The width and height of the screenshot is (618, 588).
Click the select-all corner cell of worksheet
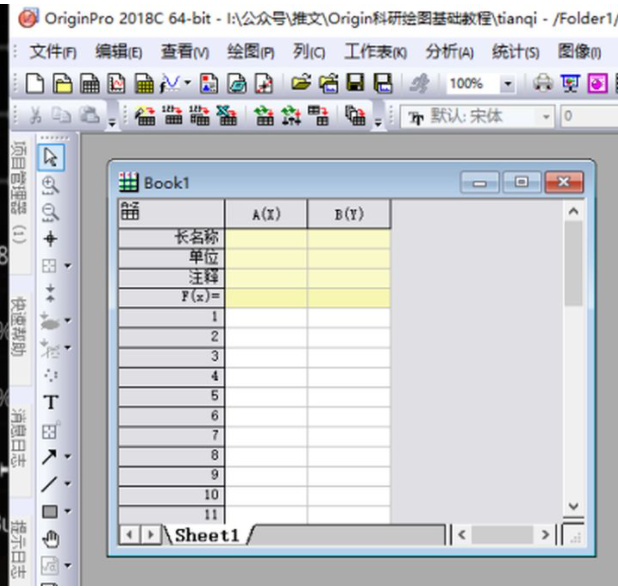(x=171, y=214)
